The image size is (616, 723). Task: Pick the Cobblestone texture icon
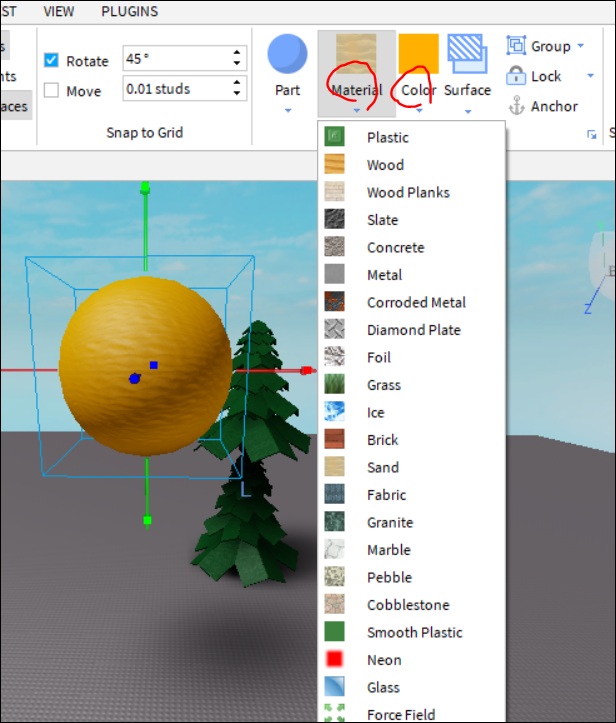(x=334, y=604)
